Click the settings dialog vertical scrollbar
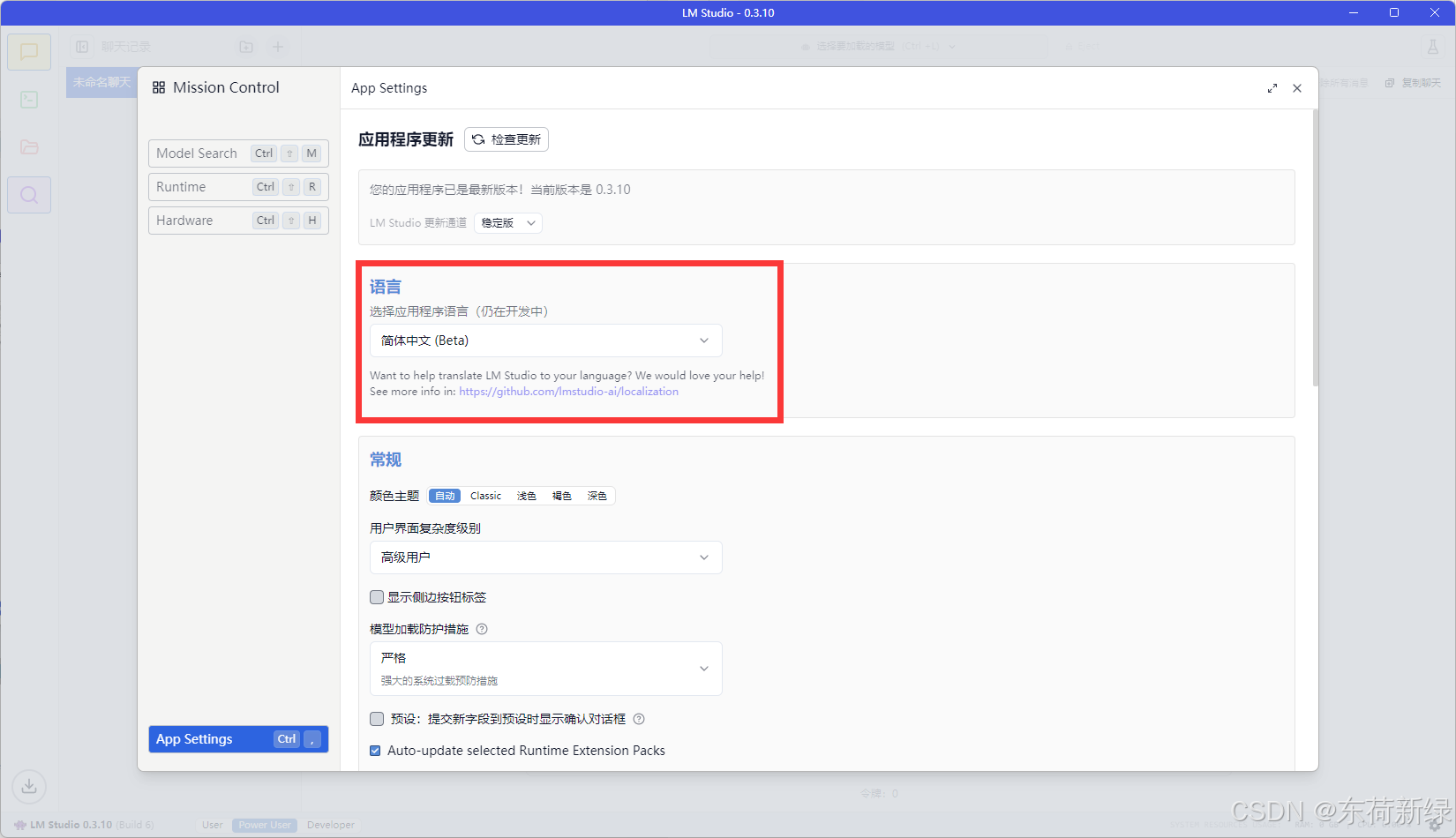The width and height of the screenshot is (1456, 838). 1315,248
